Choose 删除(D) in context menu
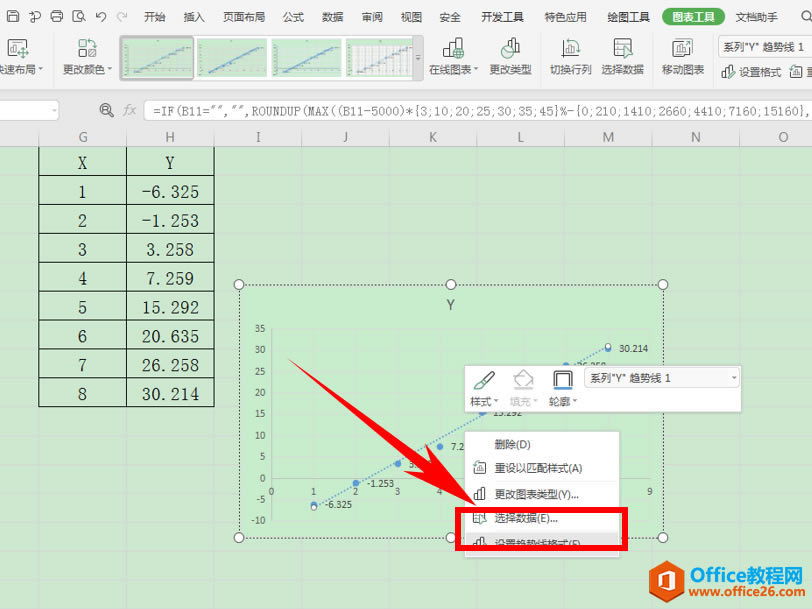This screenshot has width=812, height=609. [542, 444]
